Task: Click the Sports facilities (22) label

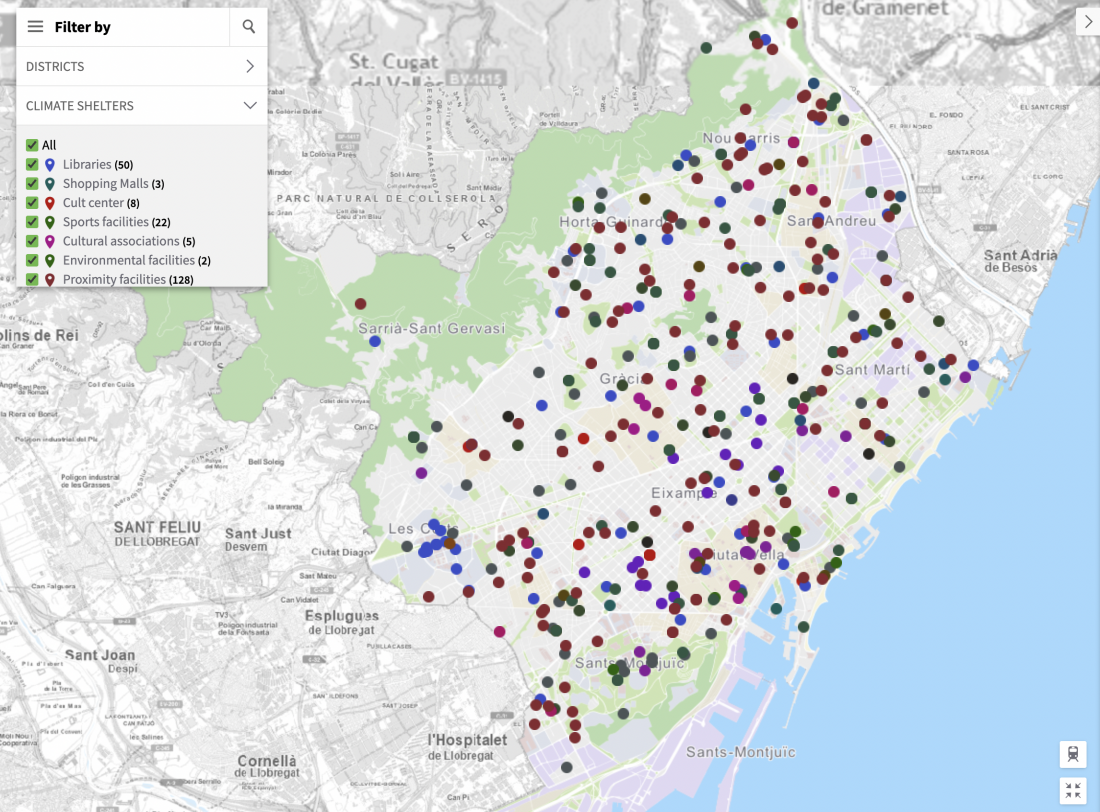Action: (x=116, y=222)
